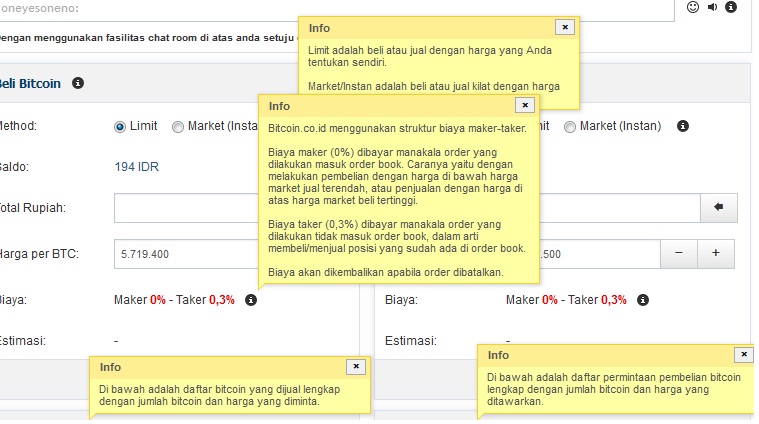Viewport: 759px width, 424px height.
Task: Open the emoji smiley picker in chat
Action: tap(693, 7)
